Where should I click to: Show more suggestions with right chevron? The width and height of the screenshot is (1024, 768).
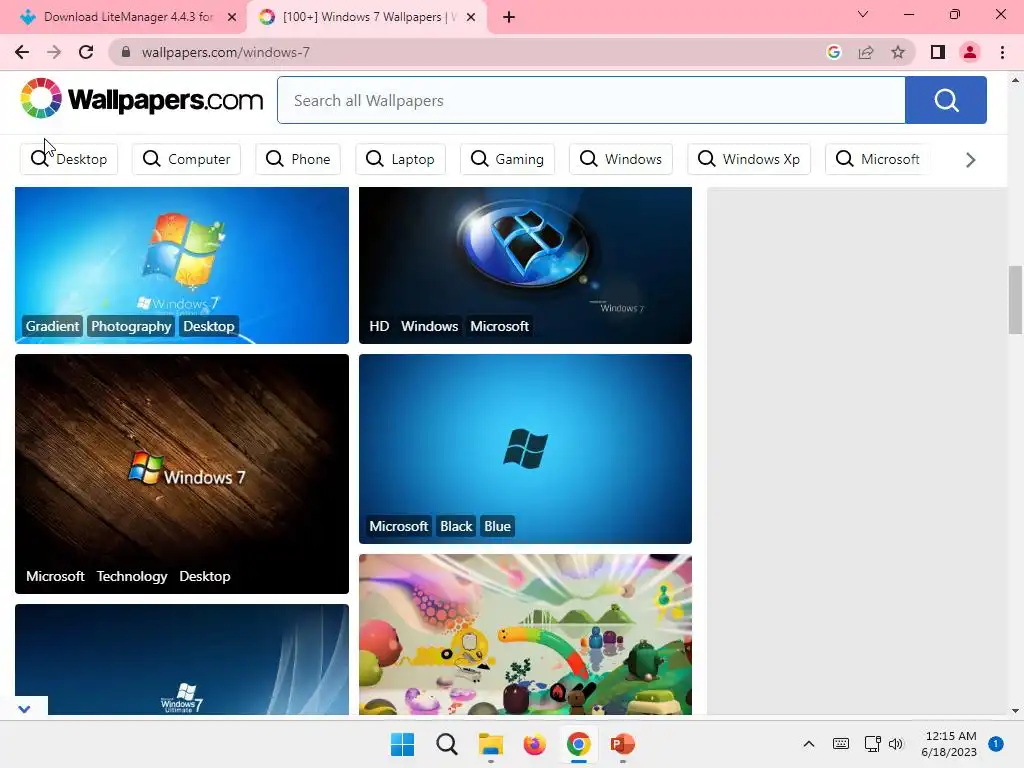tap(970, 159)
